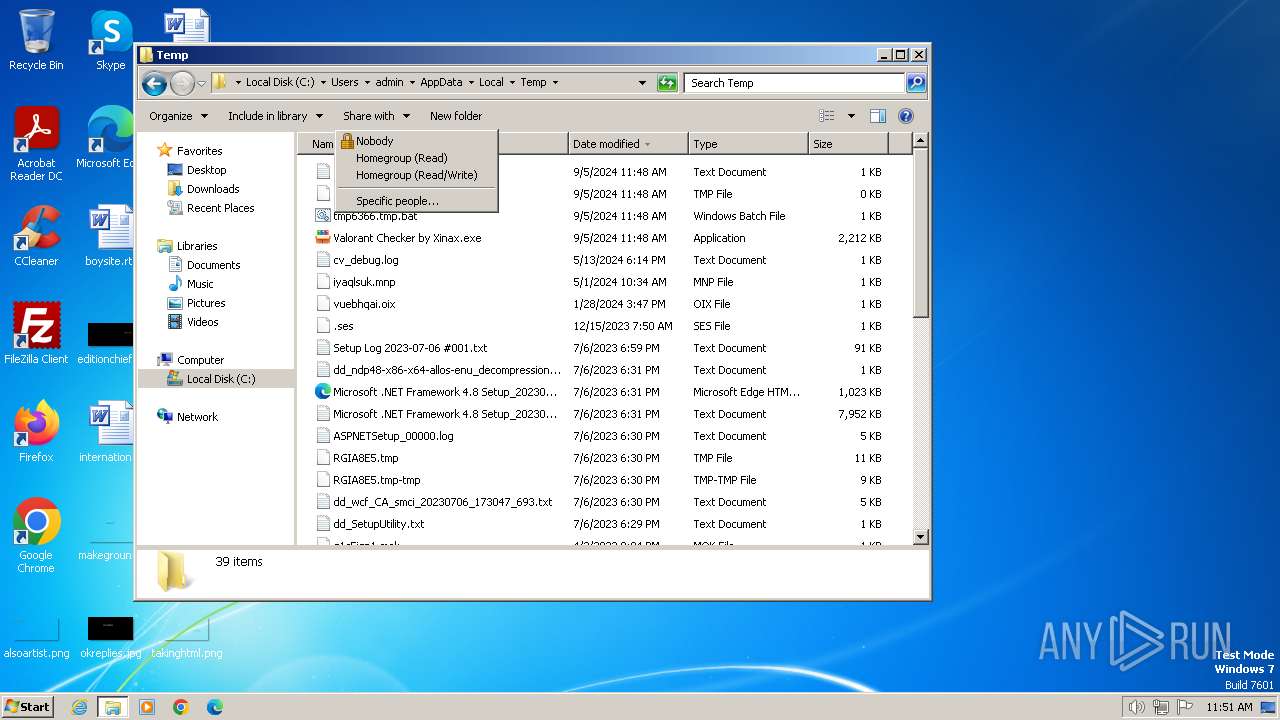Open the Documents library
The width and height of the screenshot is (1280, 720).
click(x=213, y=265)
